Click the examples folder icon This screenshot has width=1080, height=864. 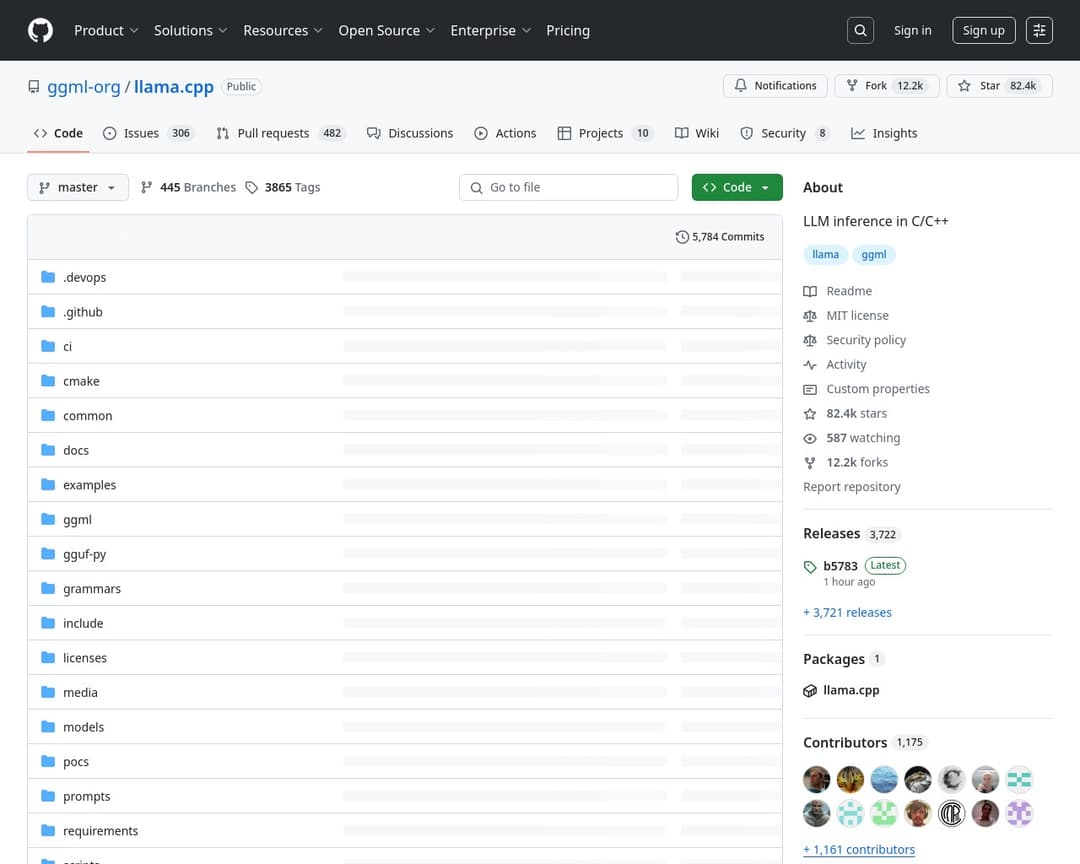48,484
